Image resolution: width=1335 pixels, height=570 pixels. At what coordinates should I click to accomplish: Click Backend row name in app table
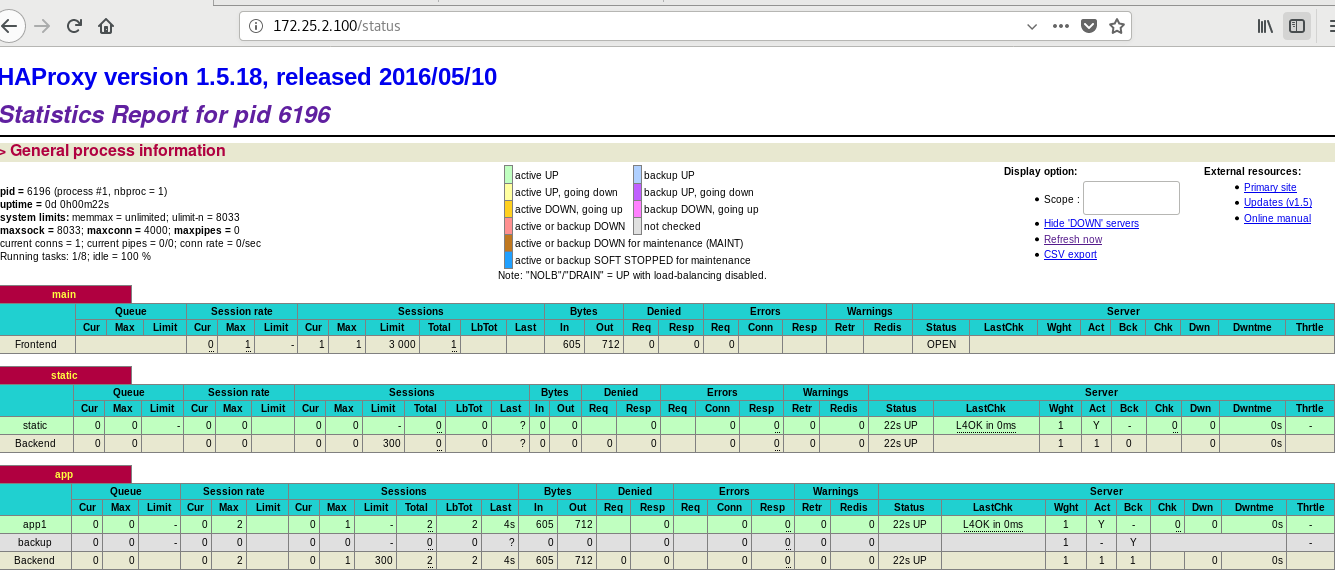click(35, 560)
